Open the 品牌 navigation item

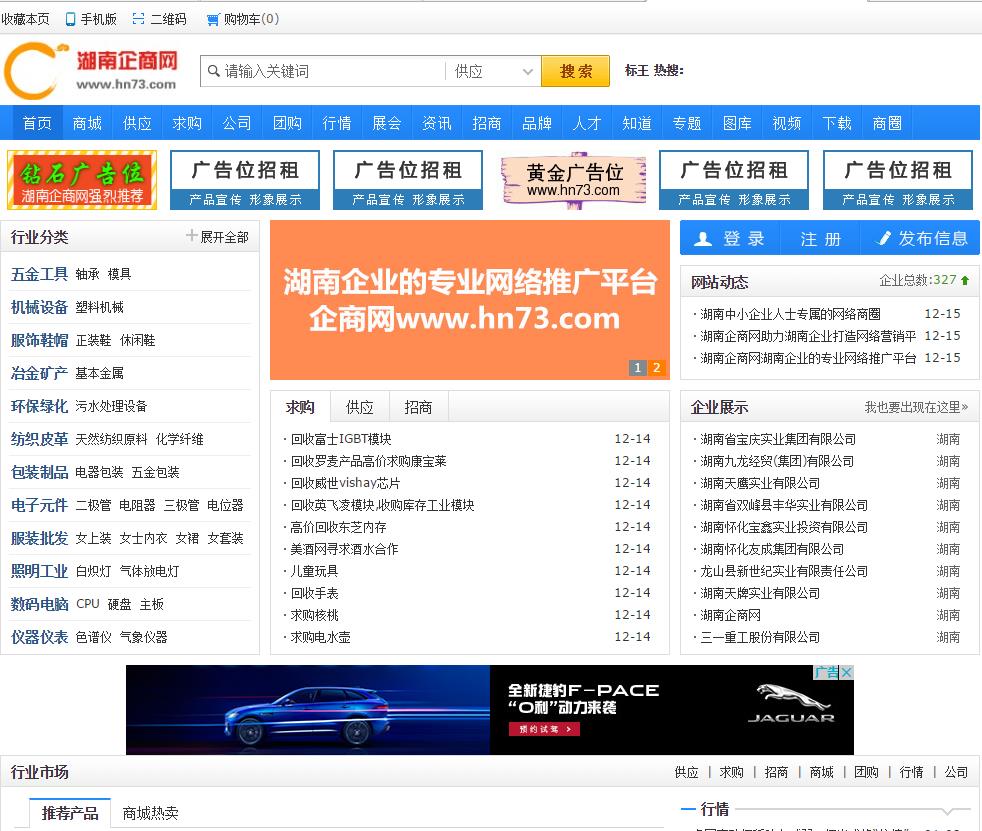[x=537, y=123]
